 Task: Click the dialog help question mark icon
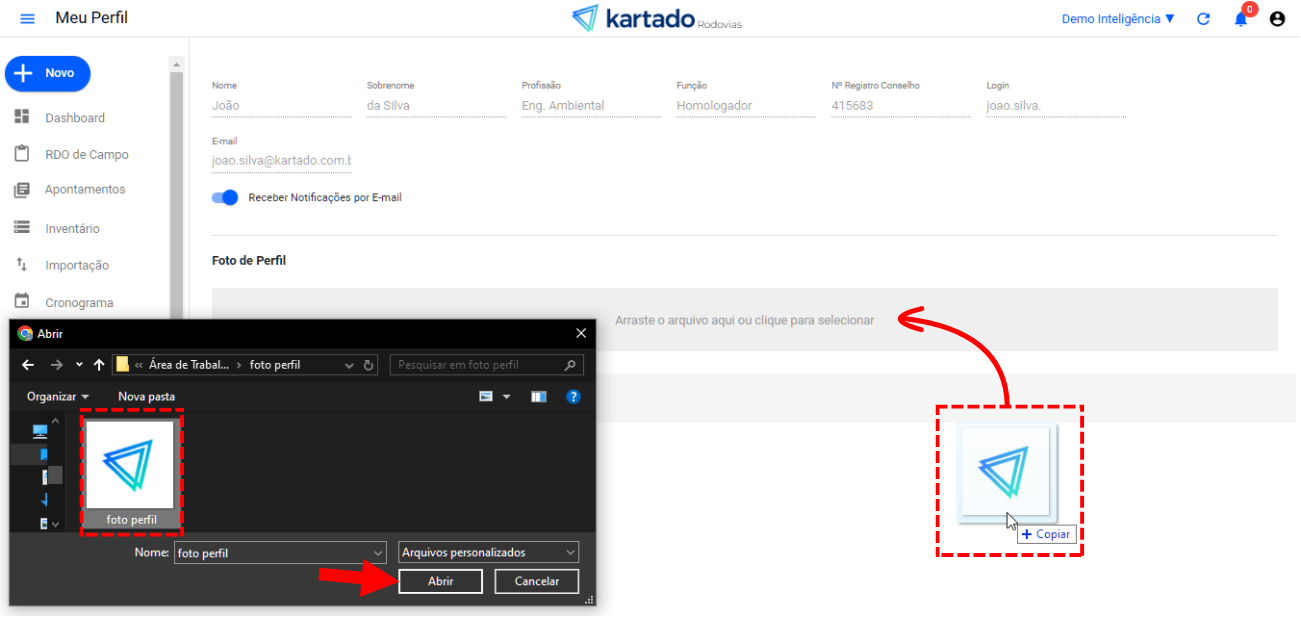(573, 397)
